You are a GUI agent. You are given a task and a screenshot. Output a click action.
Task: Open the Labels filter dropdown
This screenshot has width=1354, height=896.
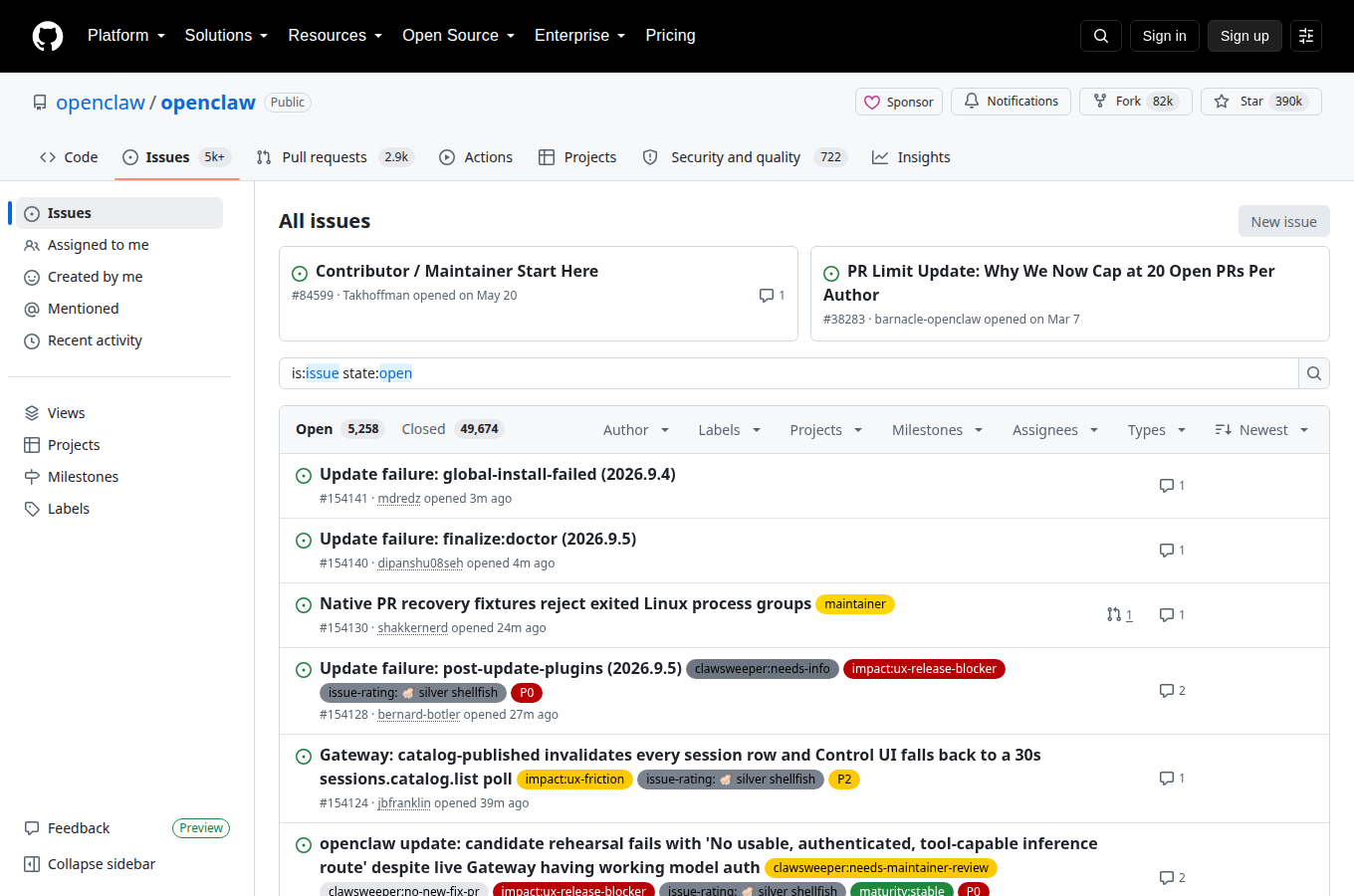point(730,430)
